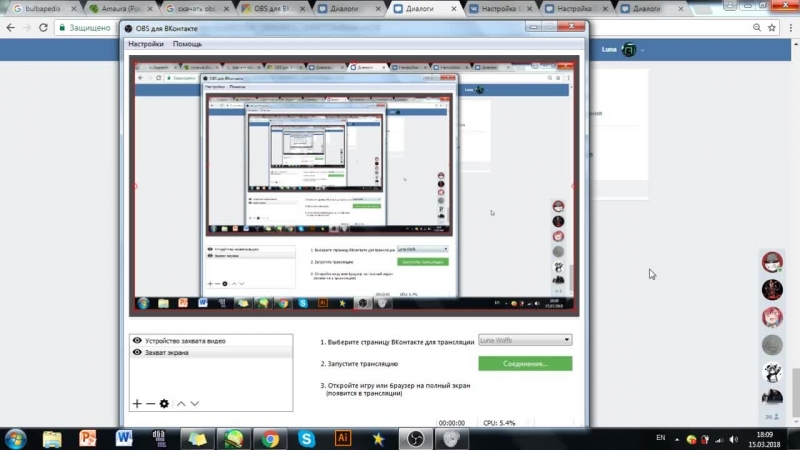Open chat with pink-haired avatar in VK sidebar
Image resolution: width=800 pixels, height=450 pixels.
coord(772,317)
